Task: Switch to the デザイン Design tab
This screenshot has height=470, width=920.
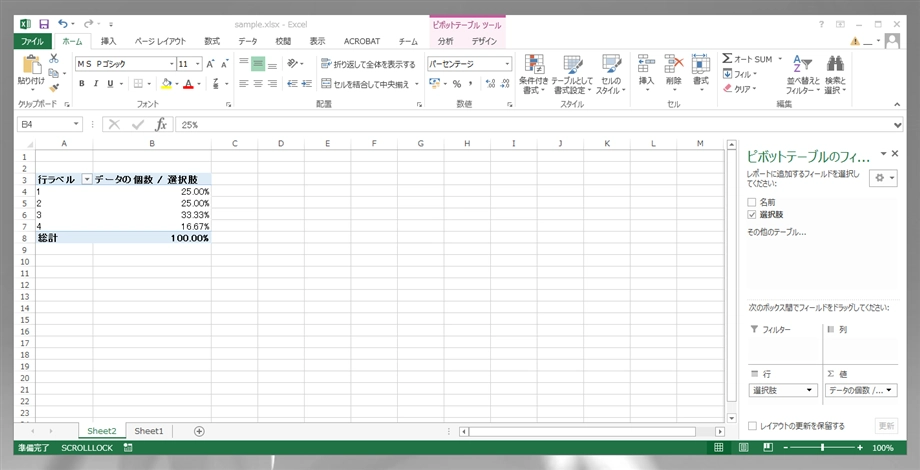Action: [484, 42]
